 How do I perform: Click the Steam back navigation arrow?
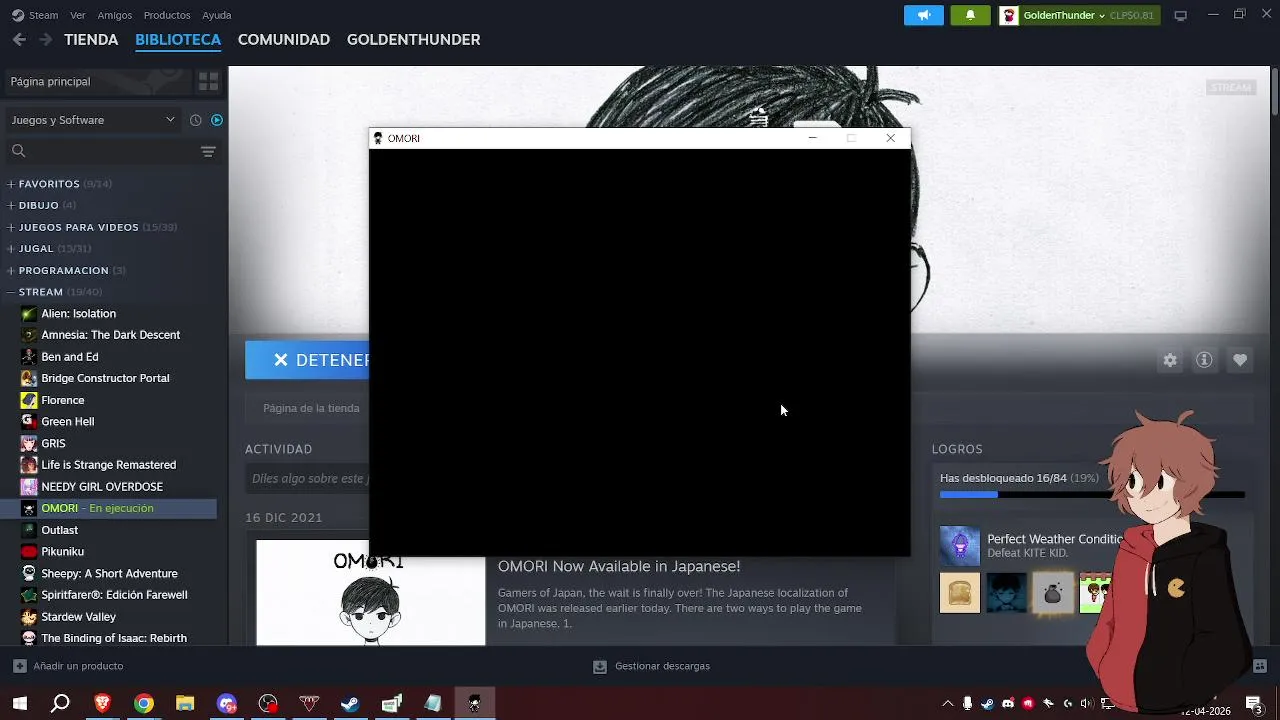tap(19, 40)
